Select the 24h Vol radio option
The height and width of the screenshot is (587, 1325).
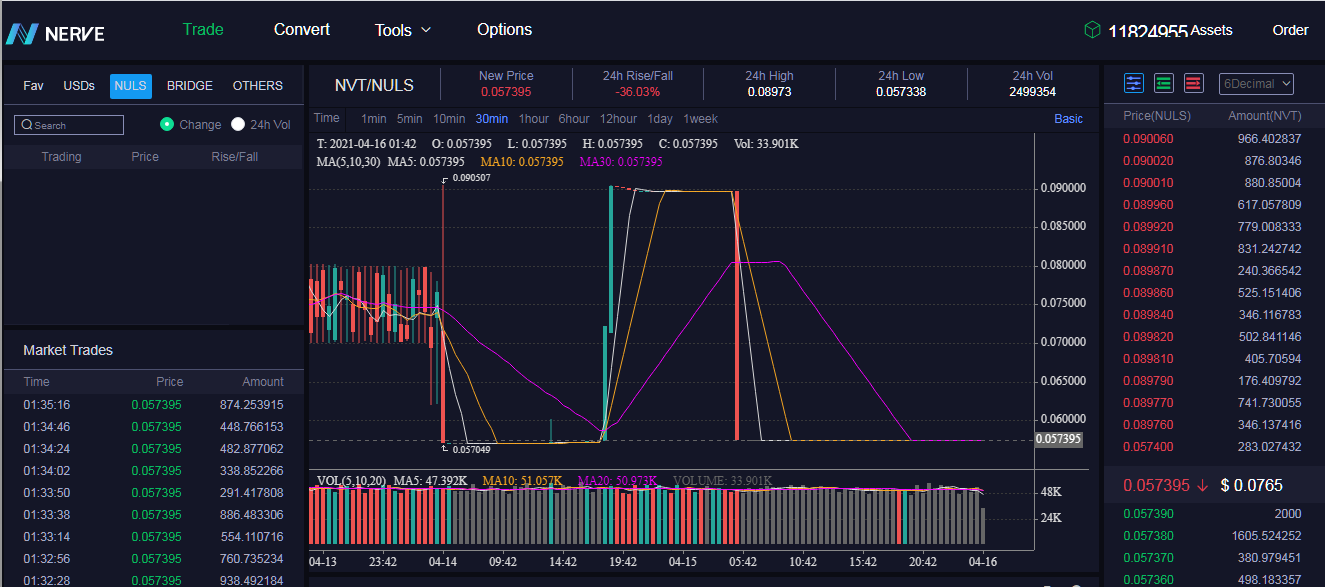pyautogui.click(x=238, y=124)
